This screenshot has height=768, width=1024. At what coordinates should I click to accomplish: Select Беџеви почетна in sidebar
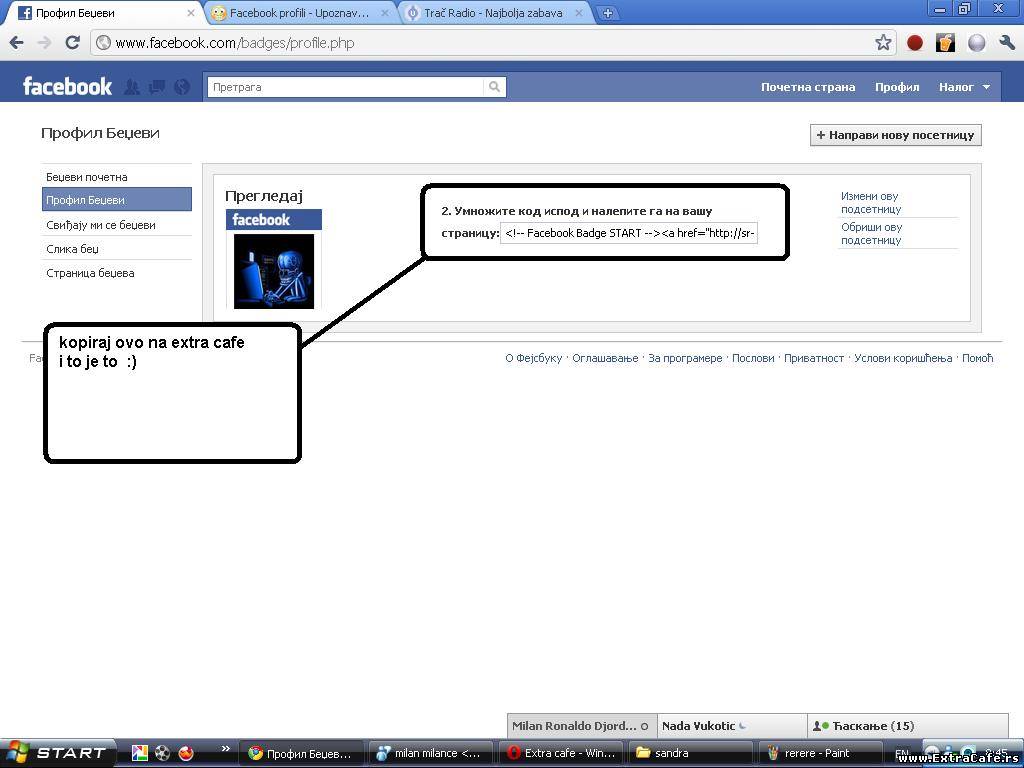pos(117,177)
